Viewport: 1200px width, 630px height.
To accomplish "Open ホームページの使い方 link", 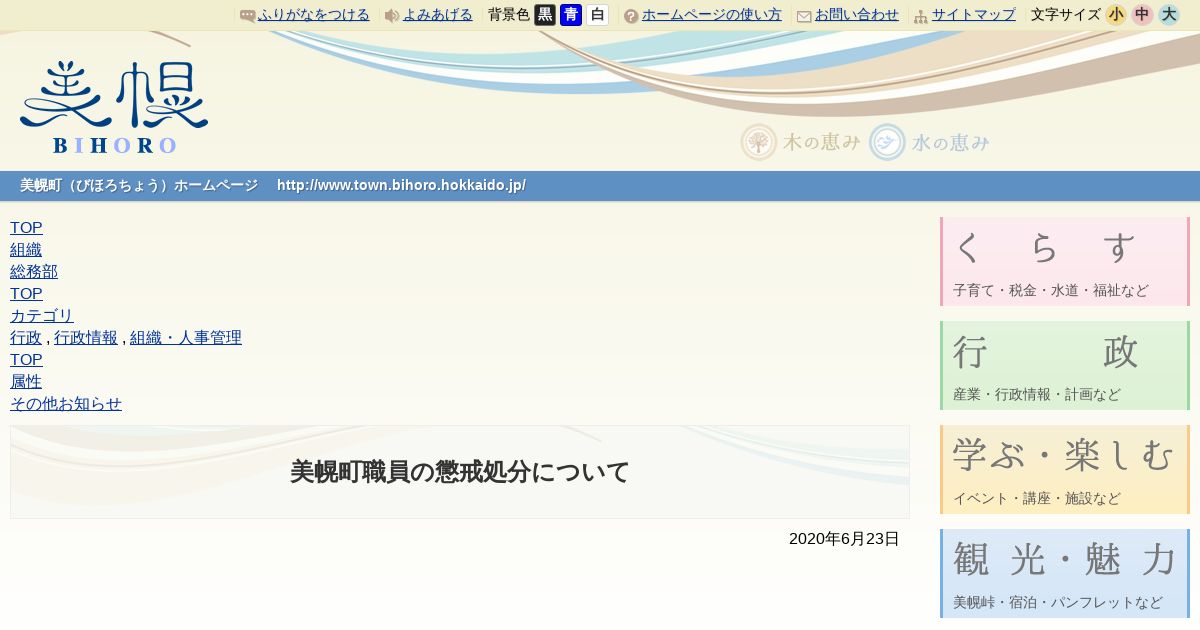I will [712, 15].
